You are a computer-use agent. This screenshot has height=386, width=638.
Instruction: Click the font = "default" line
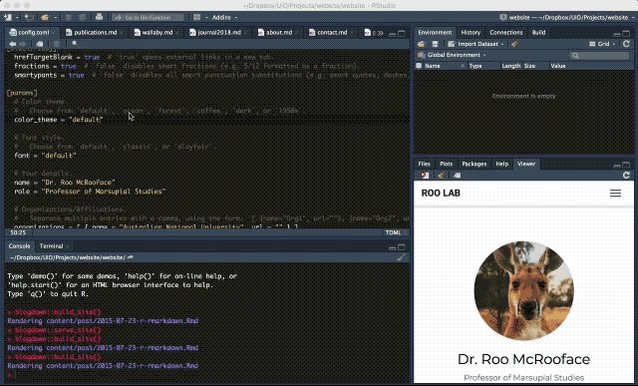[45, 155]
